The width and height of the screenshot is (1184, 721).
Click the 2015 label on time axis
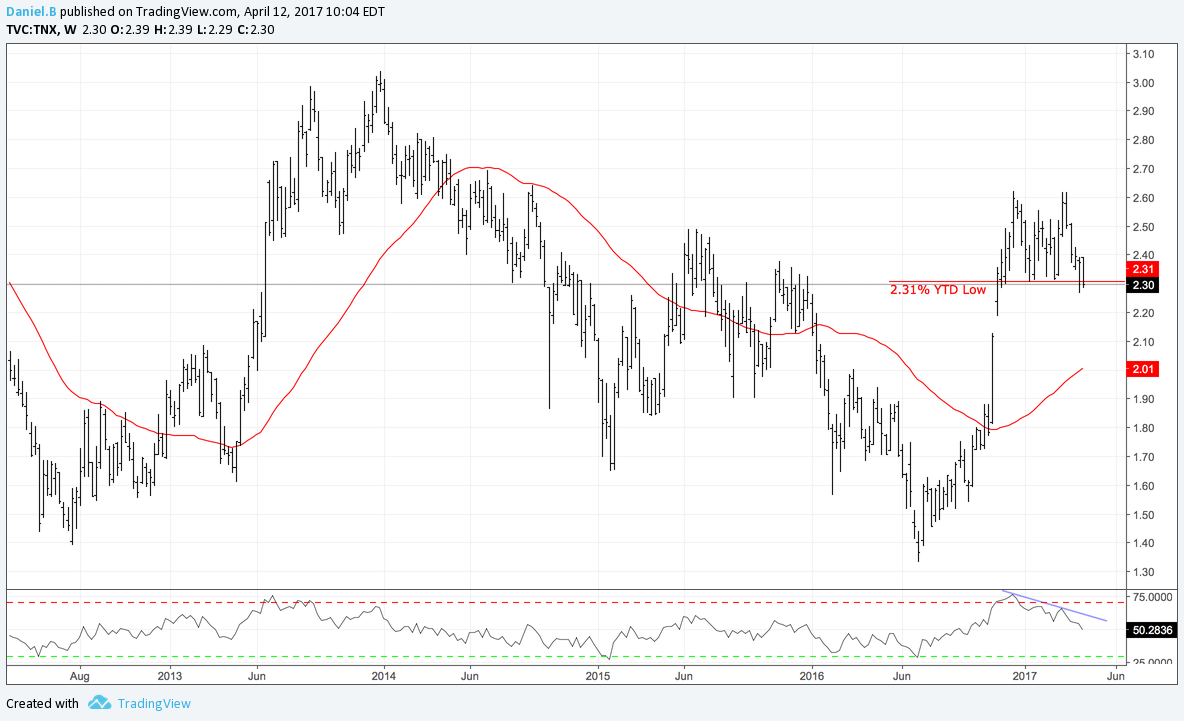tap(597, 676)
